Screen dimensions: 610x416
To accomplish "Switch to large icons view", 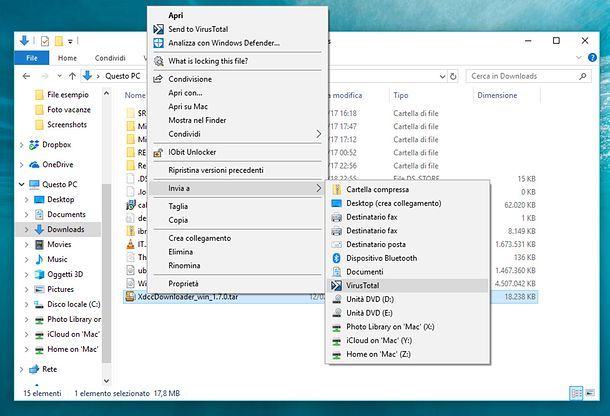I will coord(590,393).
